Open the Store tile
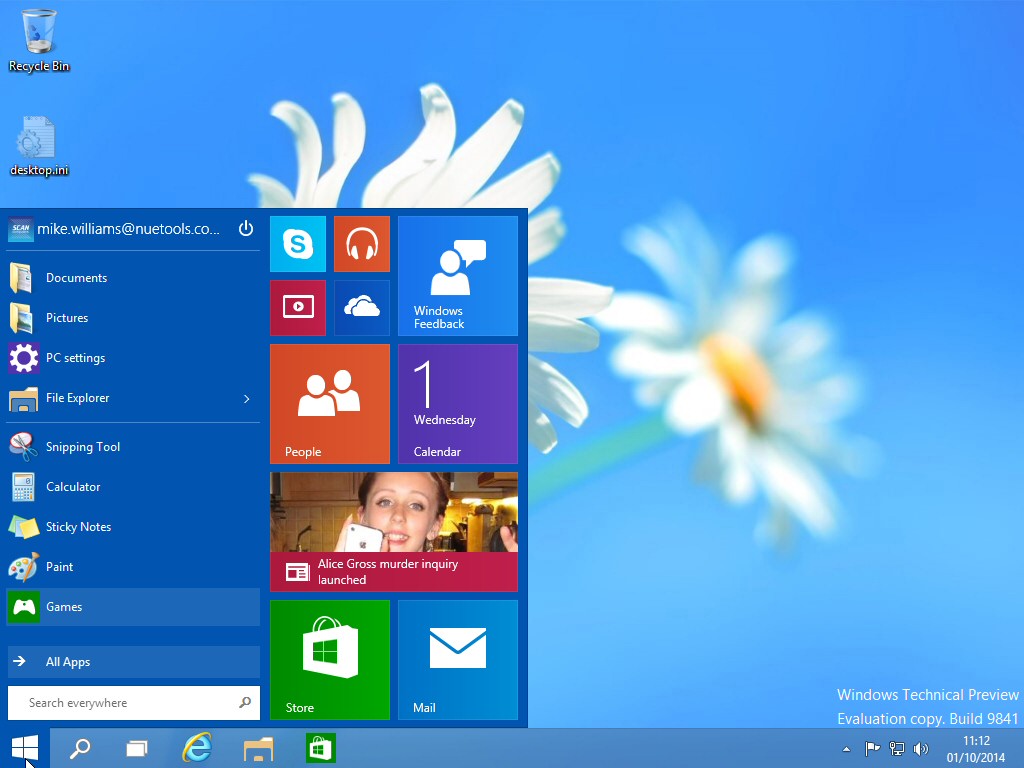 tap(329, 659)
